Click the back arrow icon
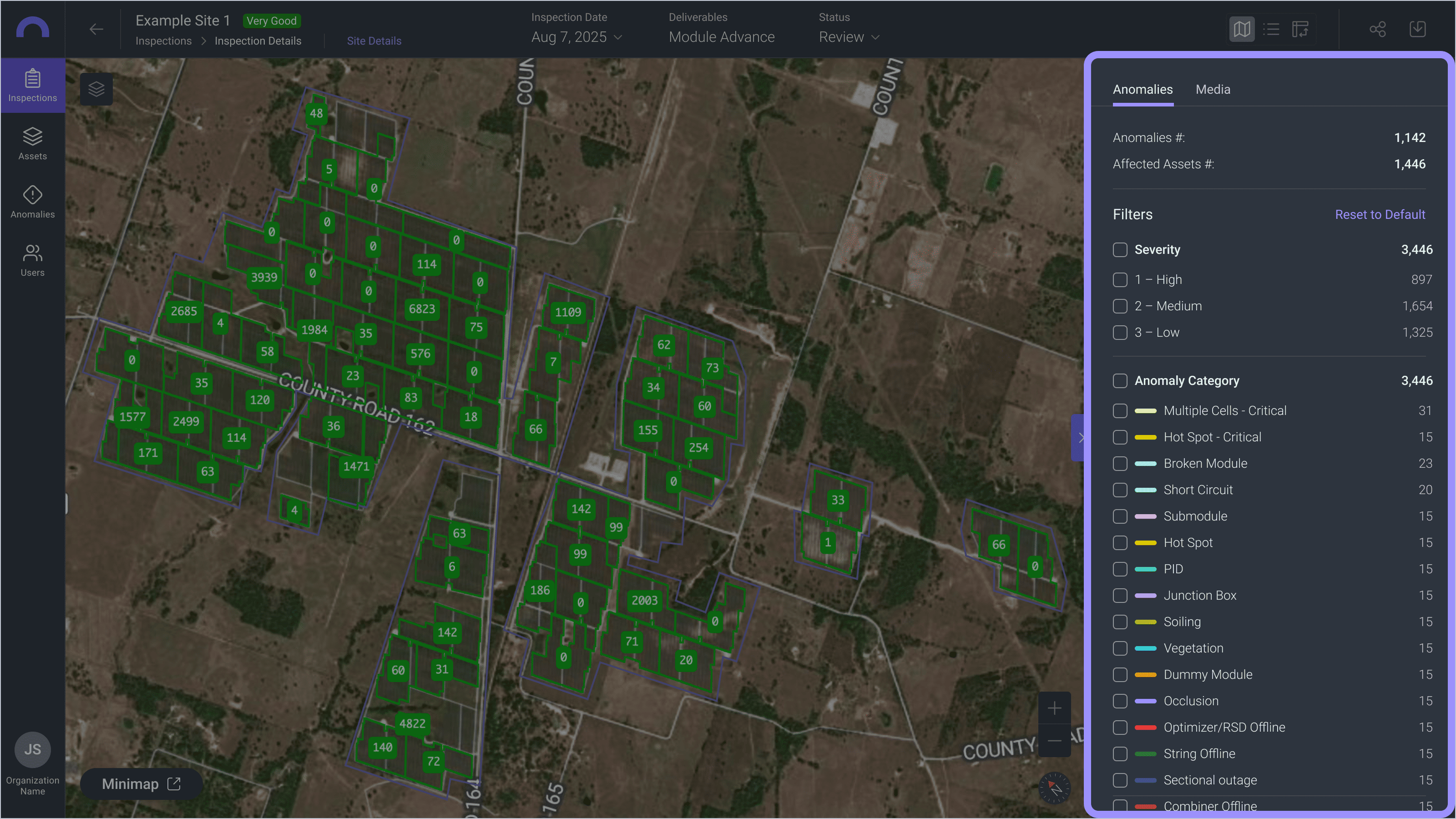Image resolution: width=1456 pixels, height=819 pixels. pos(96,30)
